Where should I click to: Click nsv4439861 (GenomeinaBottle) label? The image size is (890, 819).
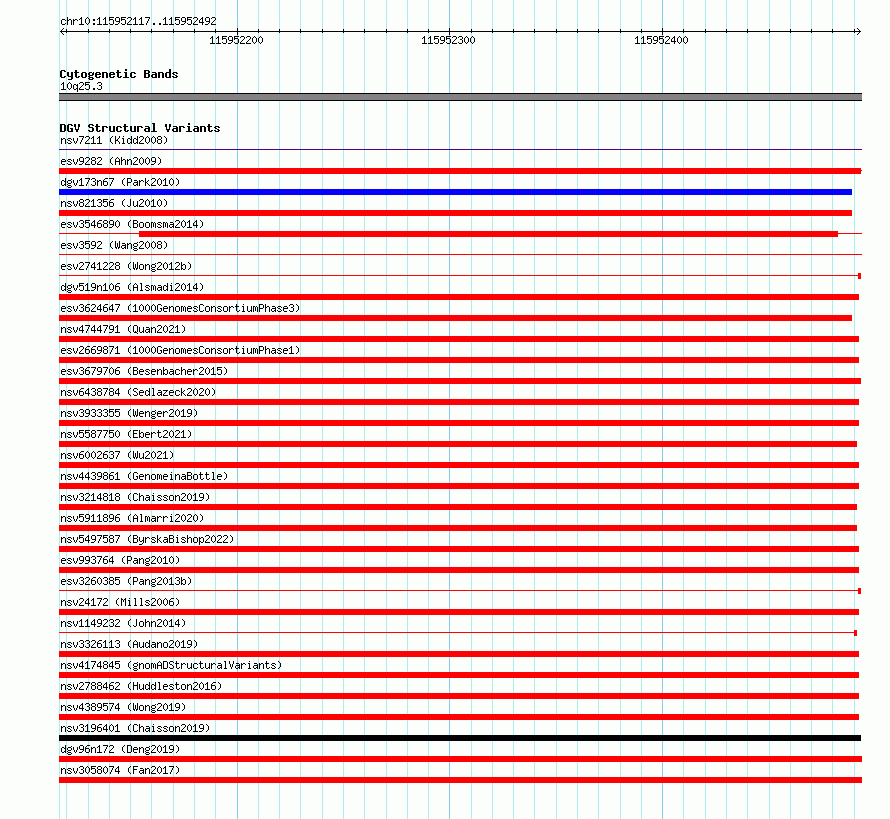144,476
